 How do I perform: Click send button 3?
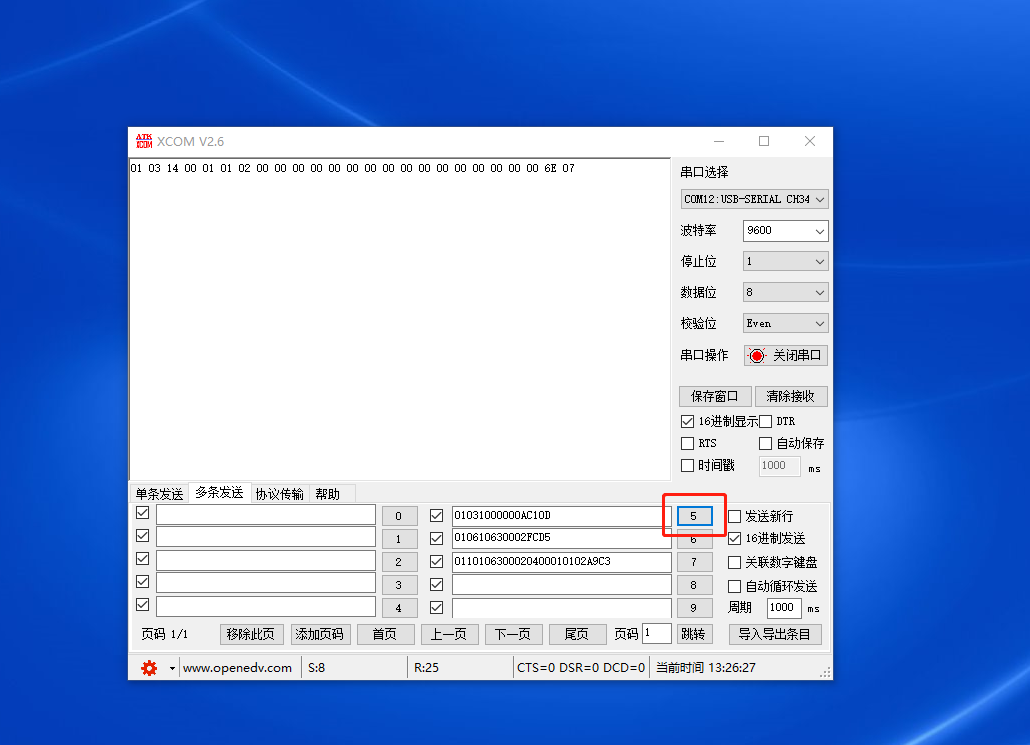(x=399, y=585)
